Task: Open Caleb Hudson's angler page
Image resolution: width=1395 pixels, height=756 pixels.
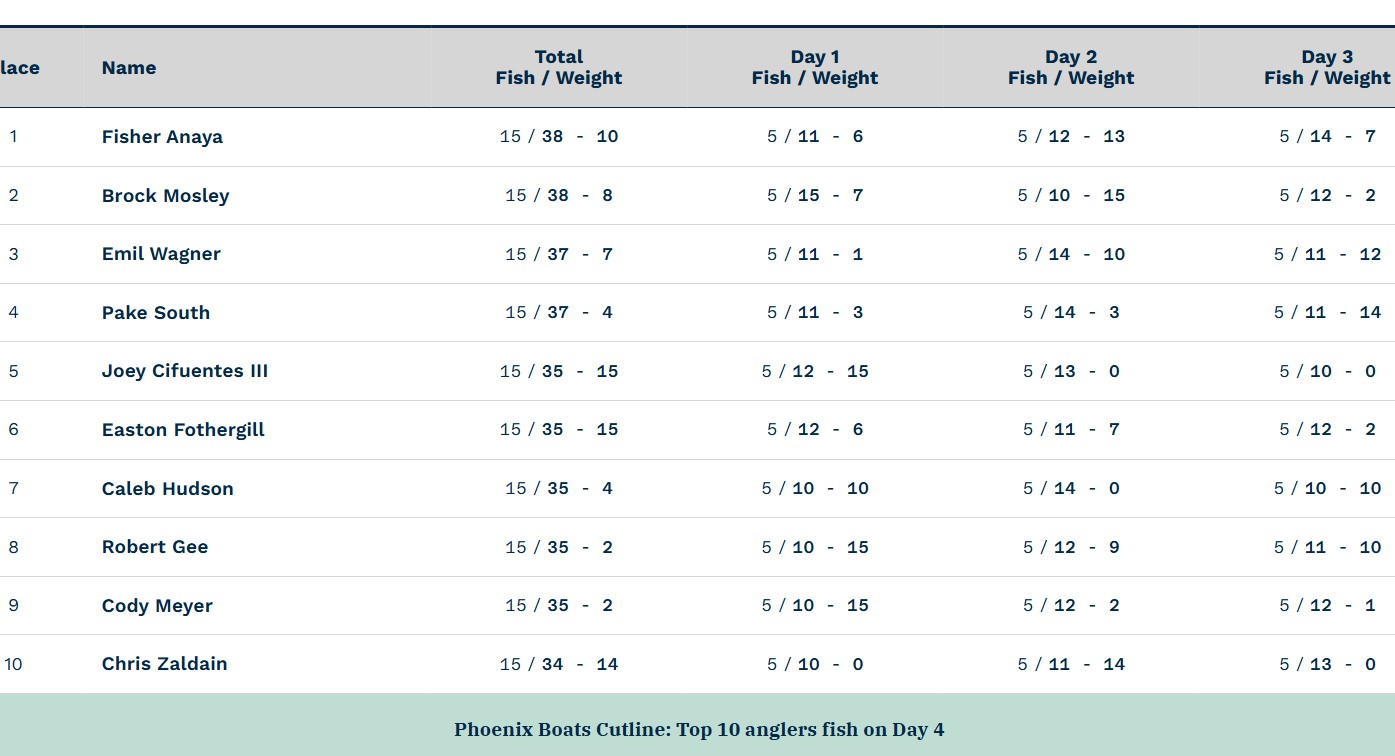Action: [167, 489]
